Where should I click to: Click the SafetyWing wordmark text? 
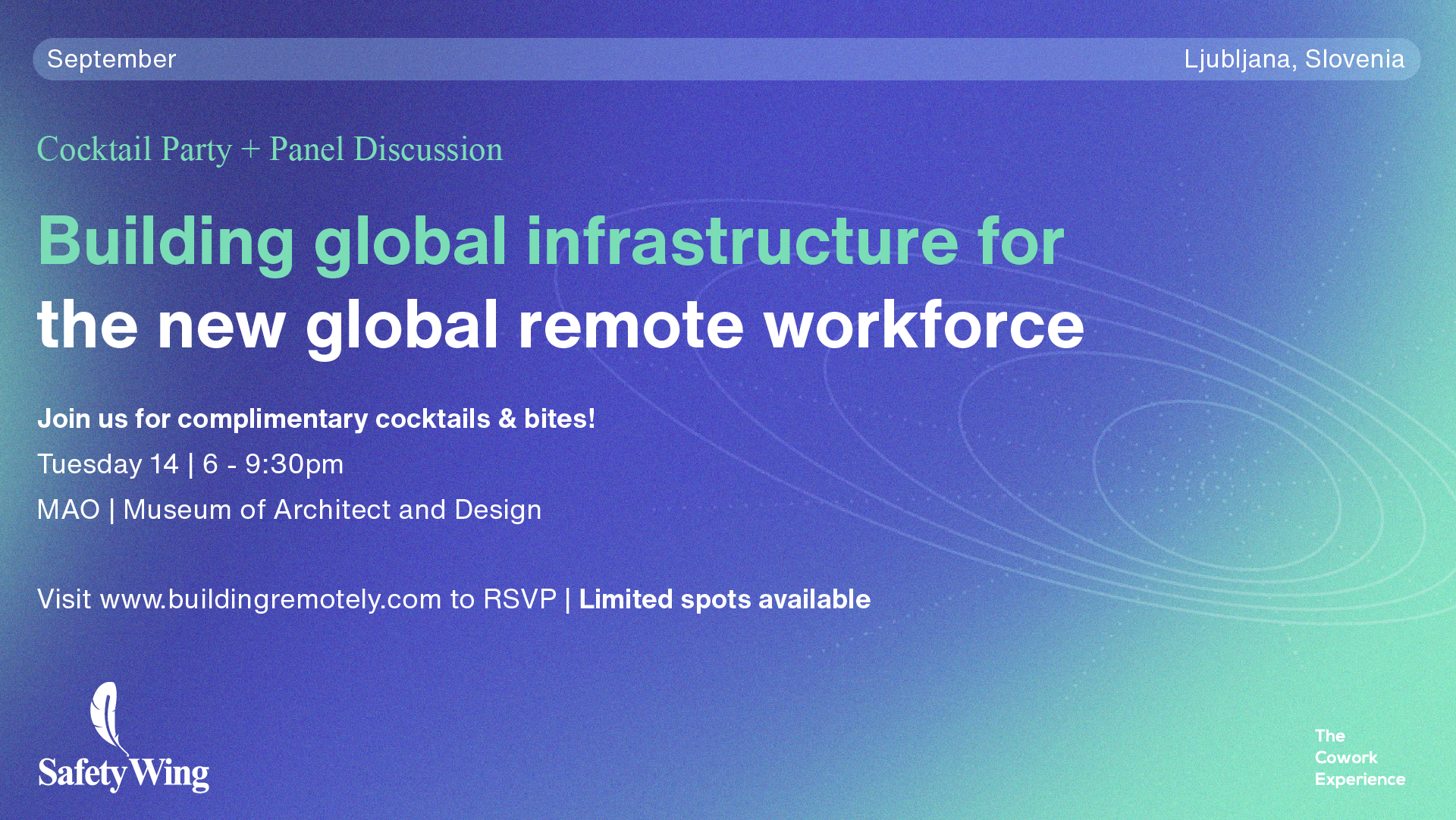point(123,774)
